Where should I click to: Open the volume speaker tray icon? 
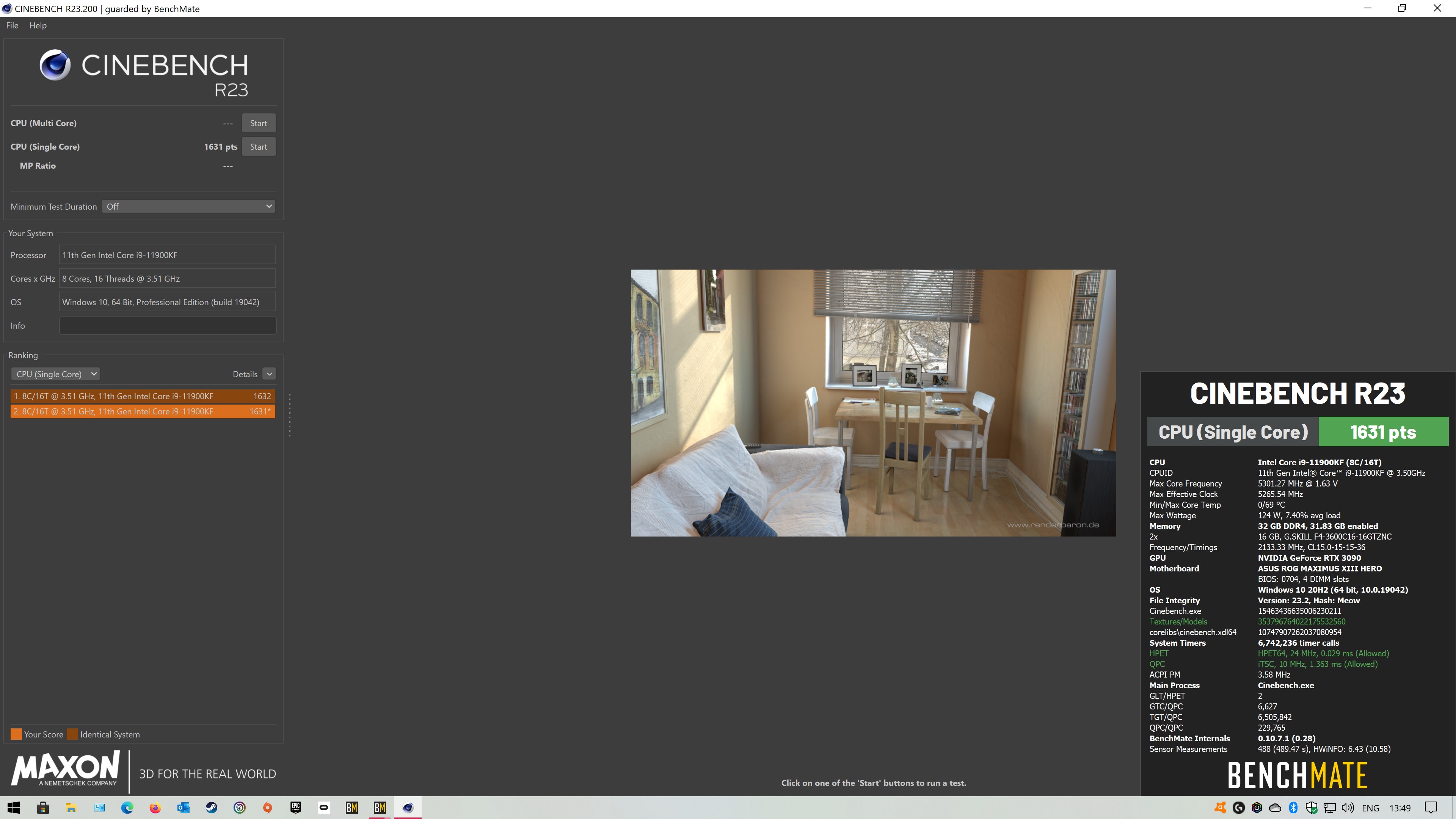point(1348,808)
